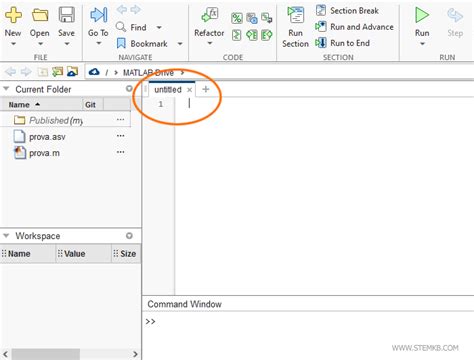This screenshot has width=474, height=360.
Task: Expand the chevron after MATLAB Drive
Action: [x=182, y=72]
